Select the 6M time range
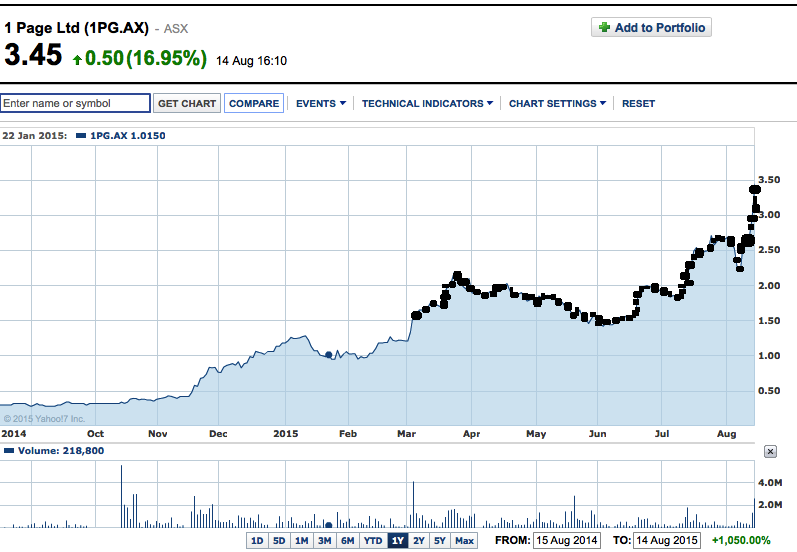The width and height of the screenshot is (797, 552). [348, 540]
